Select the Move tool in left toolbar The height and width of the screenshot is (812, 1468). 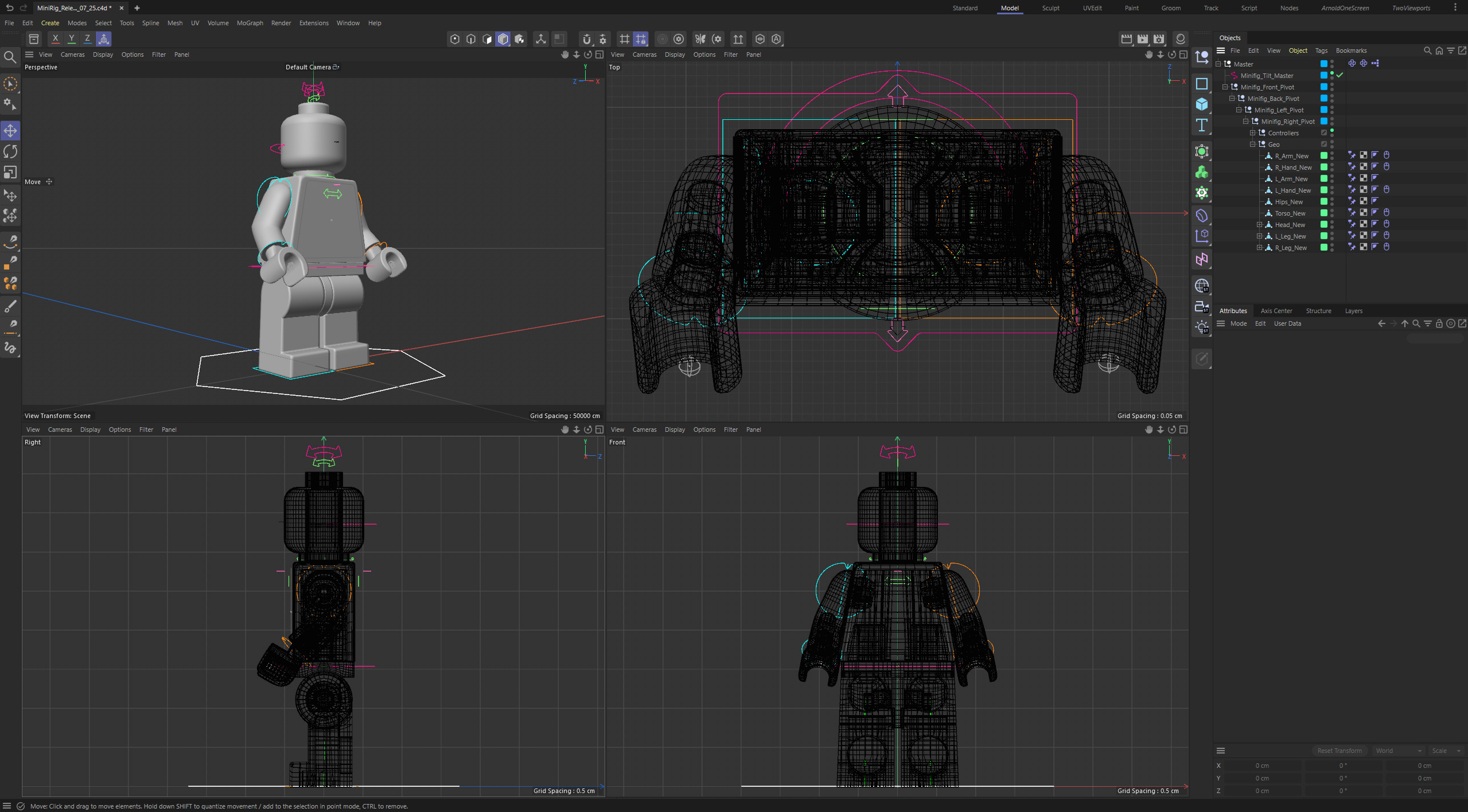click(10, 131)
